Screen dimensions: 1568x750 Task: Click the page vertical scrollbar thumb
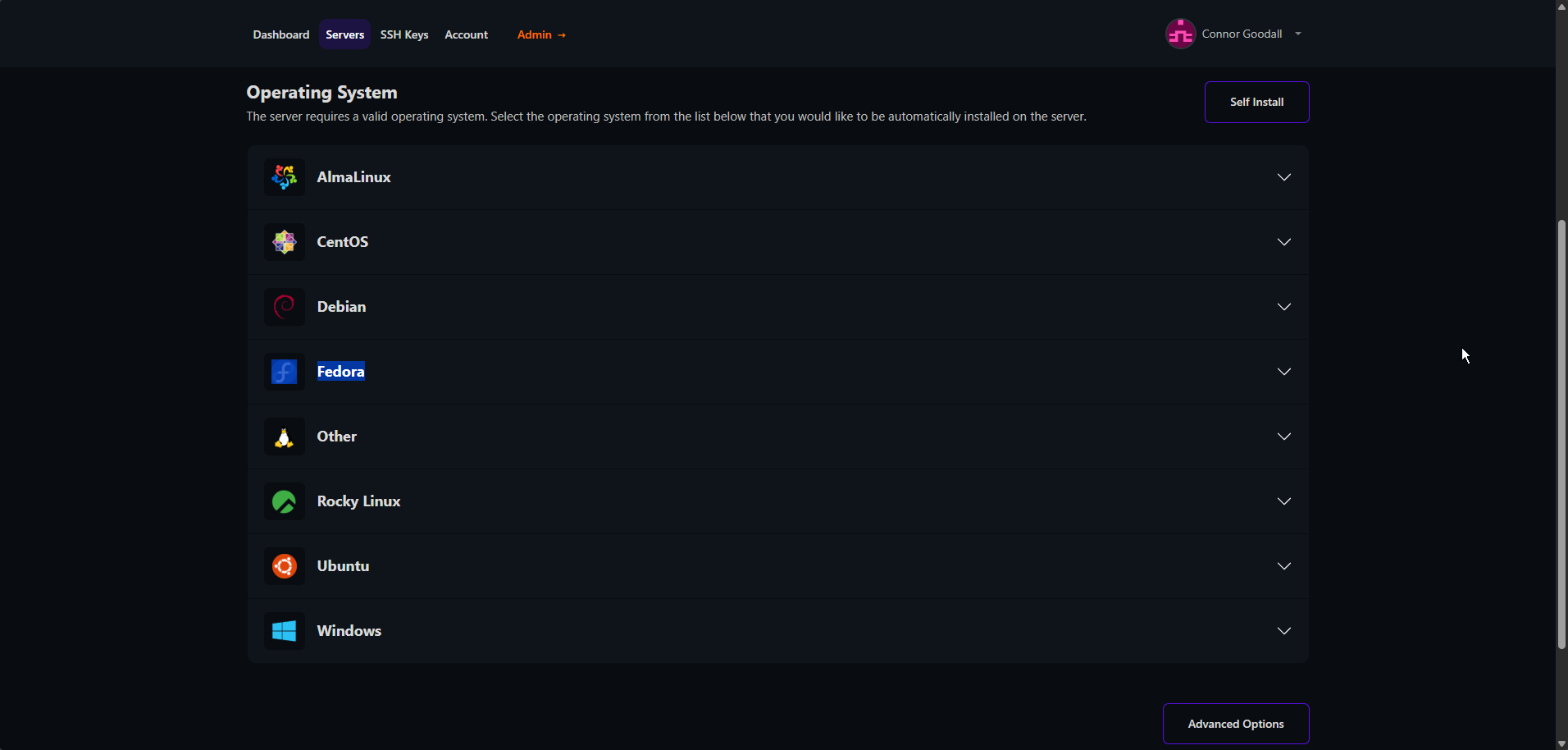(x=1561, y=434)
